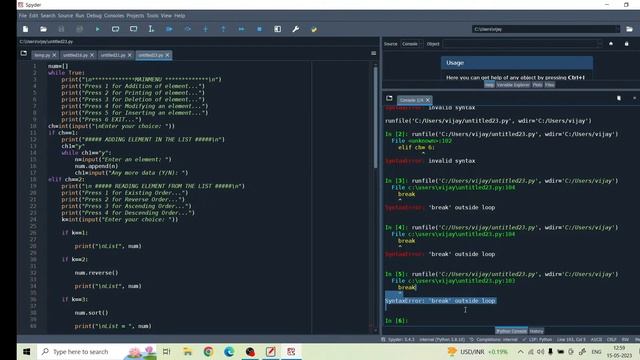Click the taskbar search box

(x=97, y=351)
